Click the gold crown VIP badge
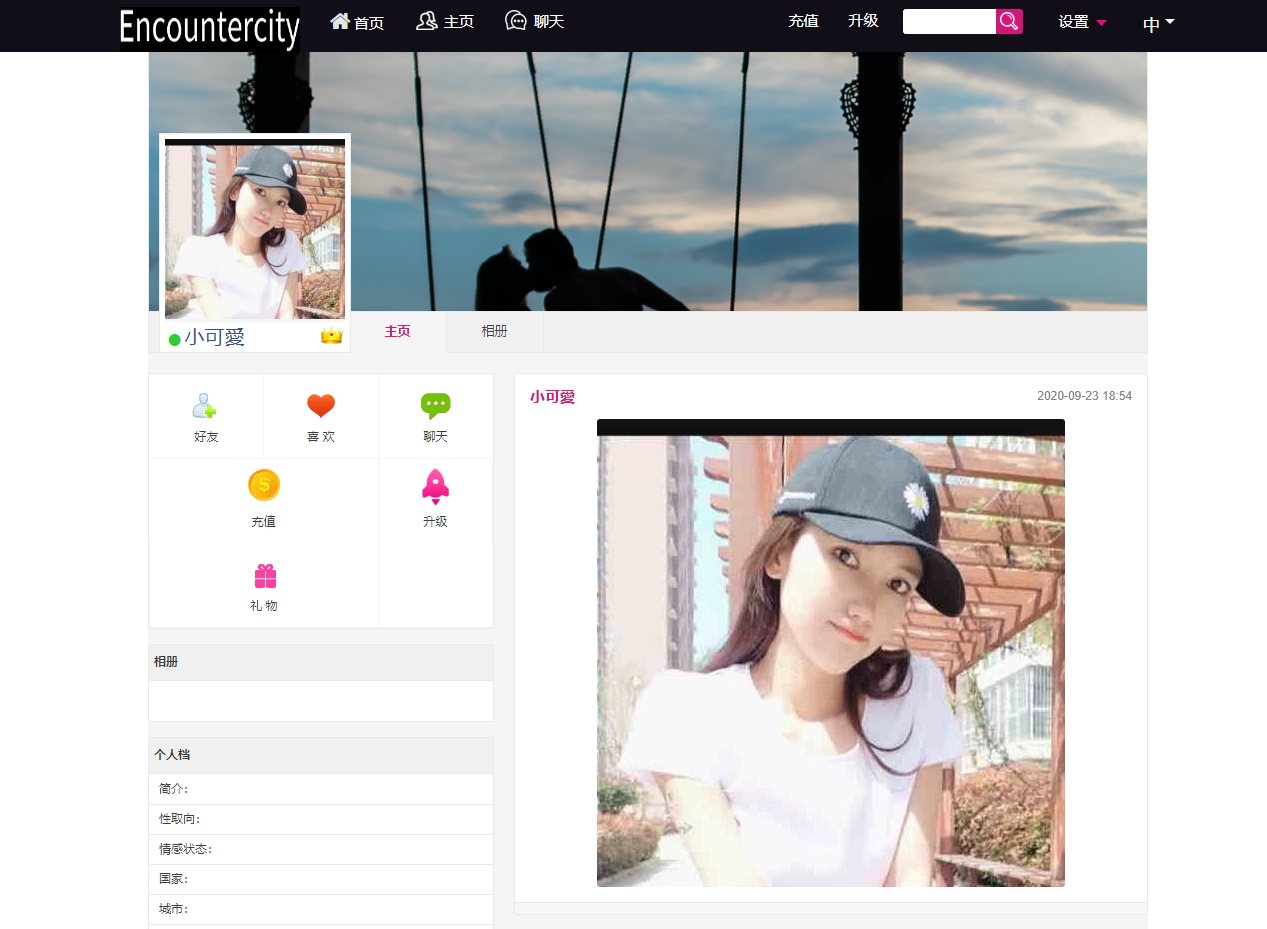Screen dimensions: 1267x929 [x=331, y=336]
